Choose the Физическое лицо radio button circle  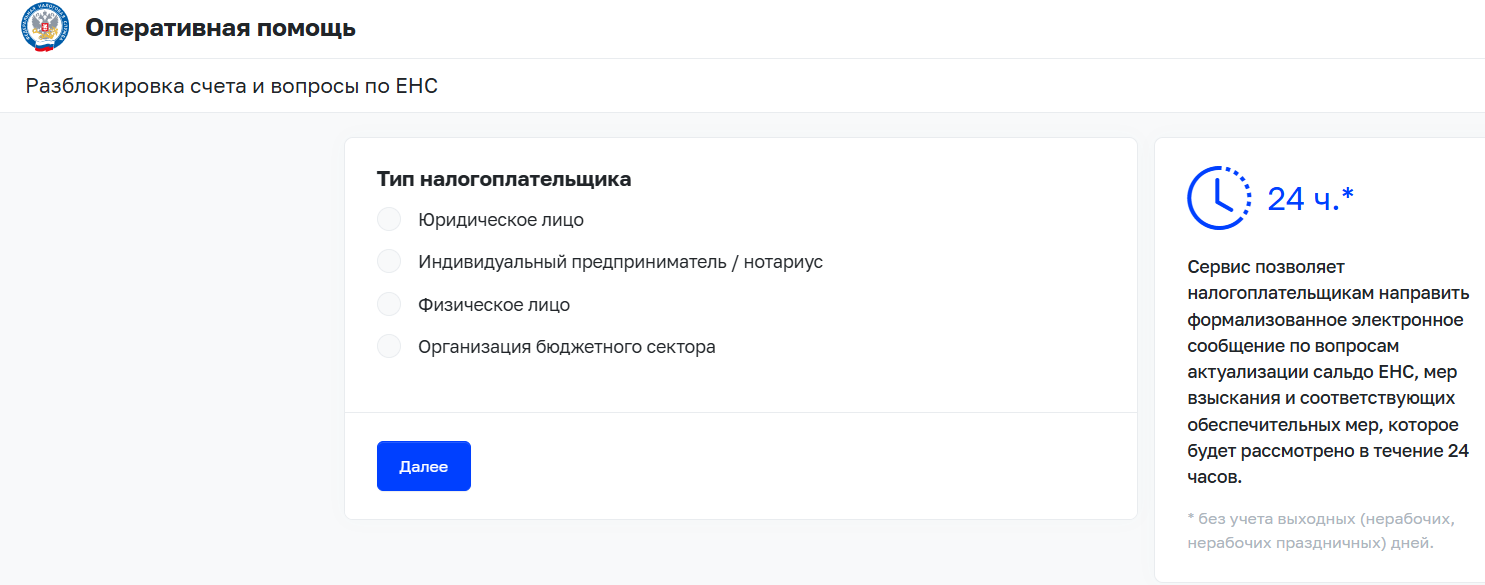coord(389,305)
